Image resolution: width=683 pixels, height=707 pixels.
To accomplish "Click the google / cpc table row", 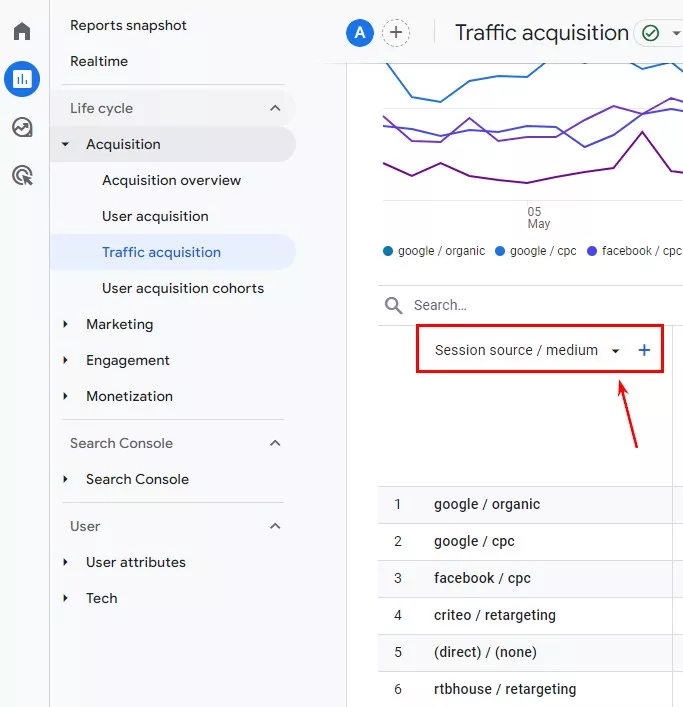I will 530,542.
